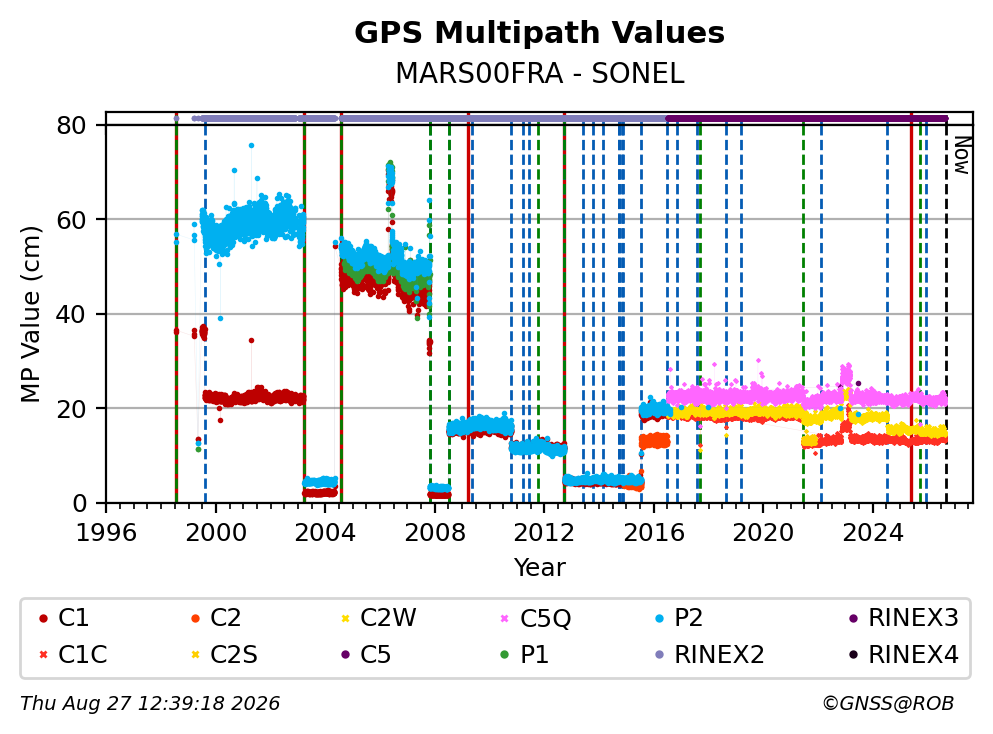Image resolution: width=993 pixels, height=734 pixels.
Task: Click the 2016 x-axis tick label
Action: point(654,533)
